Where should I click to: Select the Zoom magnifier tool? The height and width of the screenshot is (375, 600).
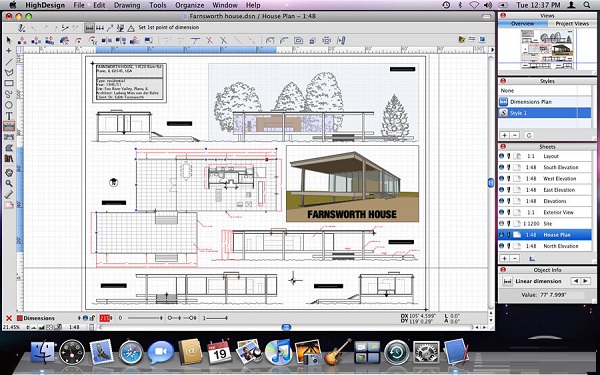coord(9,183)
